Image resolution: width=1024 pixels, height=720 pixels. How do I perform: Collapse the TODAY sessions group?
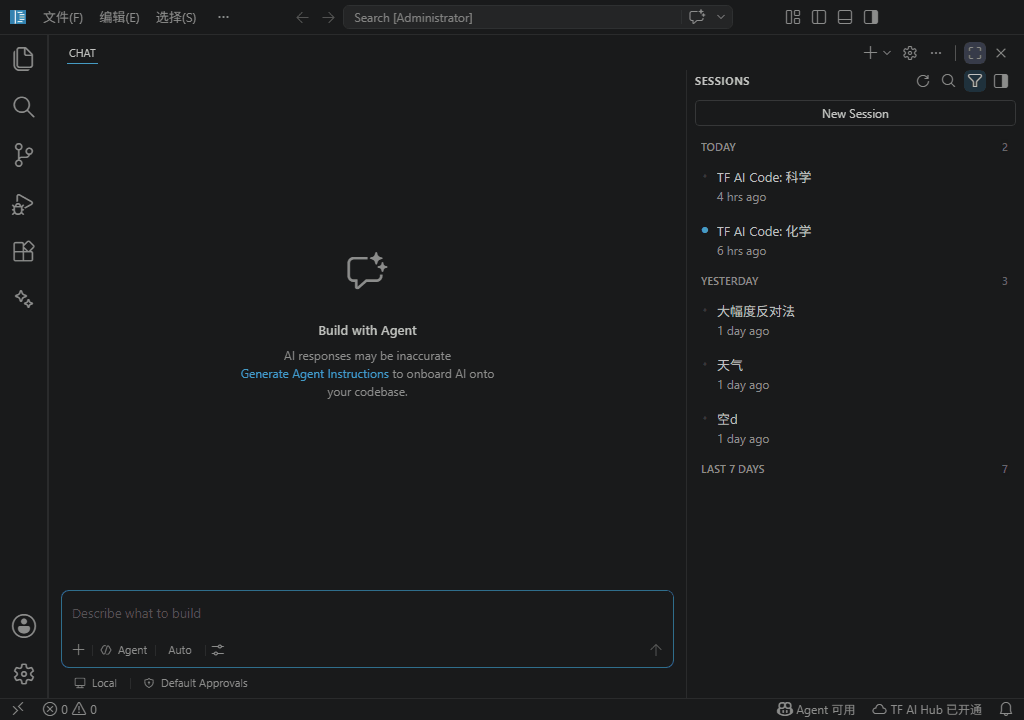854,147
